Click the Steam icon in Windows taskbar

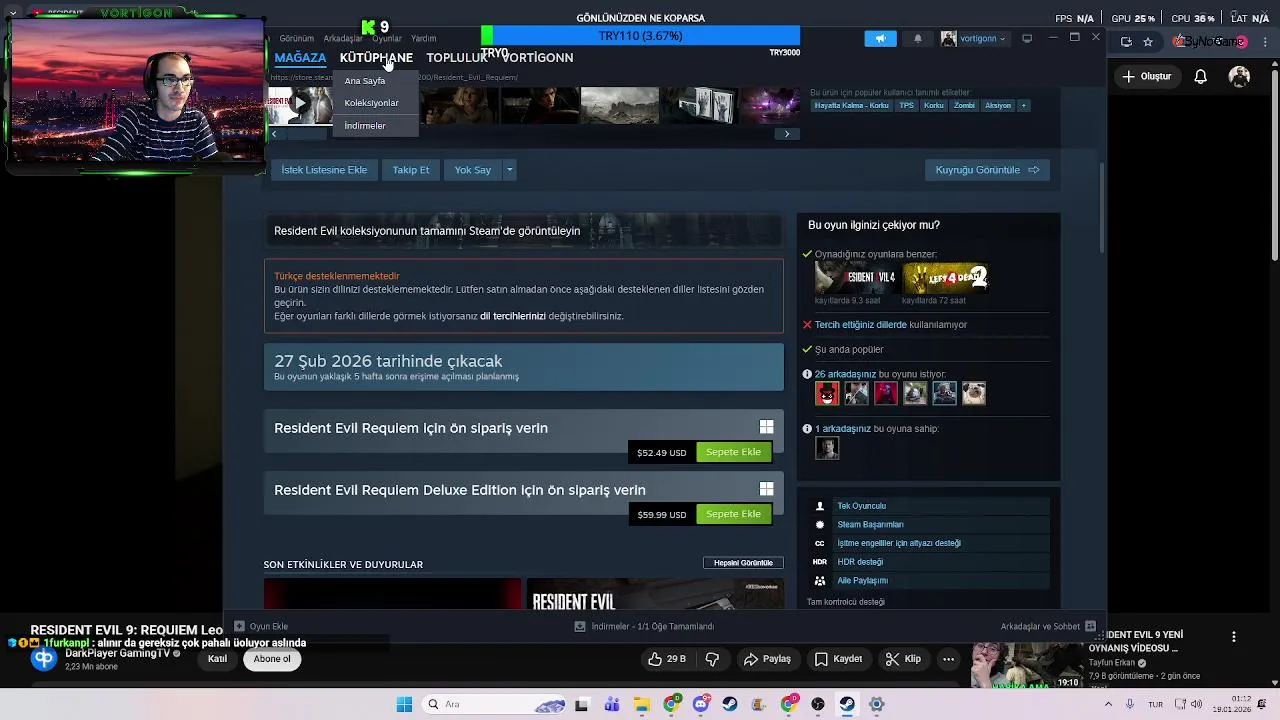[x=847, y=704]
